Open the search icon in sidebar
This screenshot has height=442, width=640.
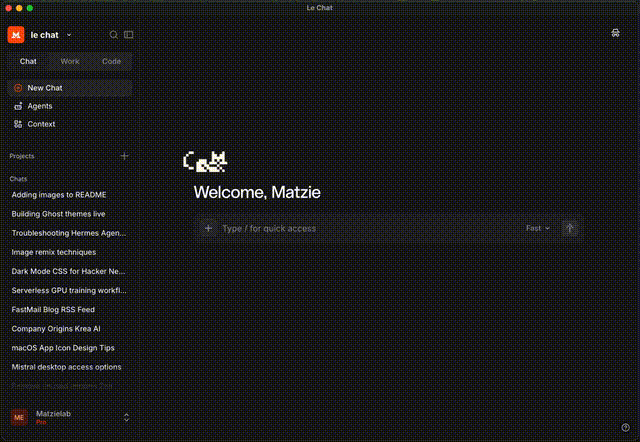pyautogui.click(x=114, y=35)
